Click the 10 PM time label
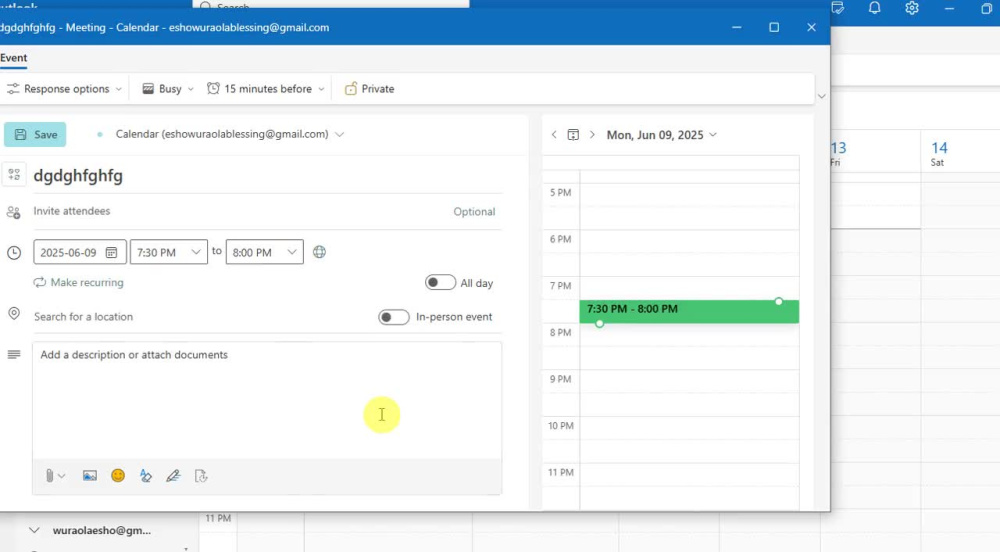The height and width of the screenshot is (552, 1000). [x=561, y=426]
